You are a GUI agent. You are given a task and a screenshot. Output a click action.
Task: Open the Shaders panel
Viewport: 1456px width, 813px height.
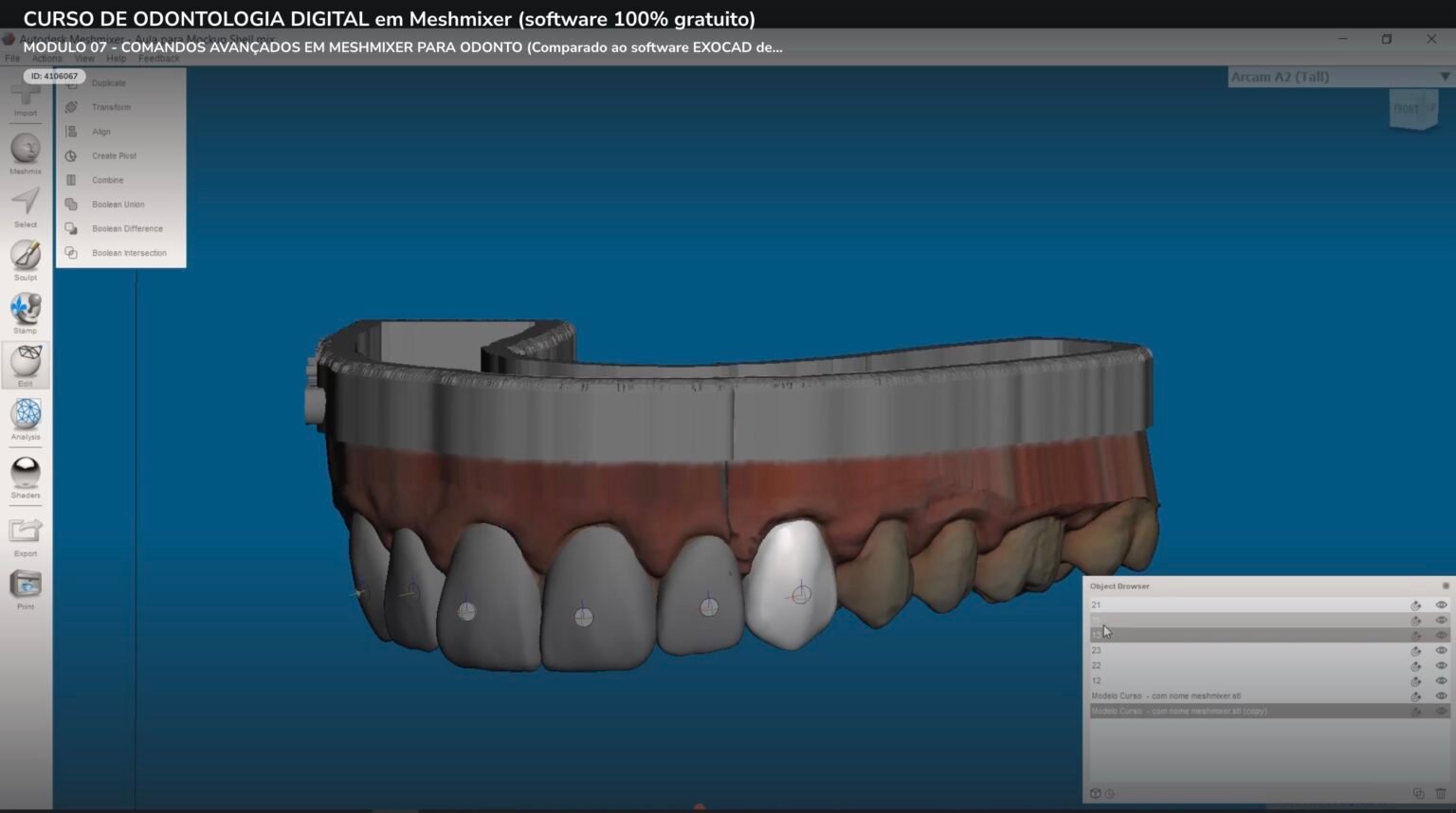coord(25,472)
